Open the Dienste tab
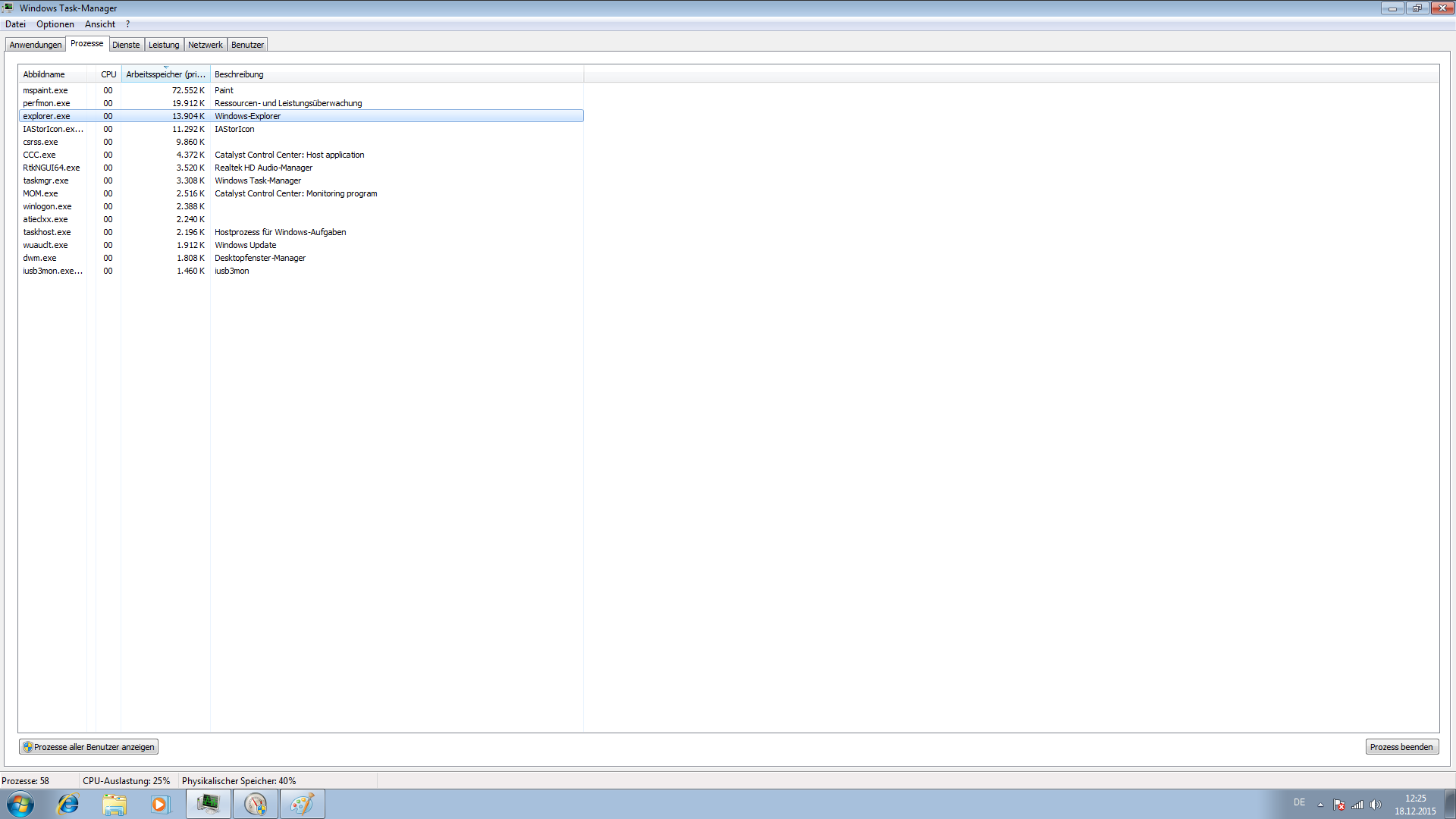Image resolution: width=1456 pixels, height=819 pixels. pyautogui.click(x=126, y=45)
